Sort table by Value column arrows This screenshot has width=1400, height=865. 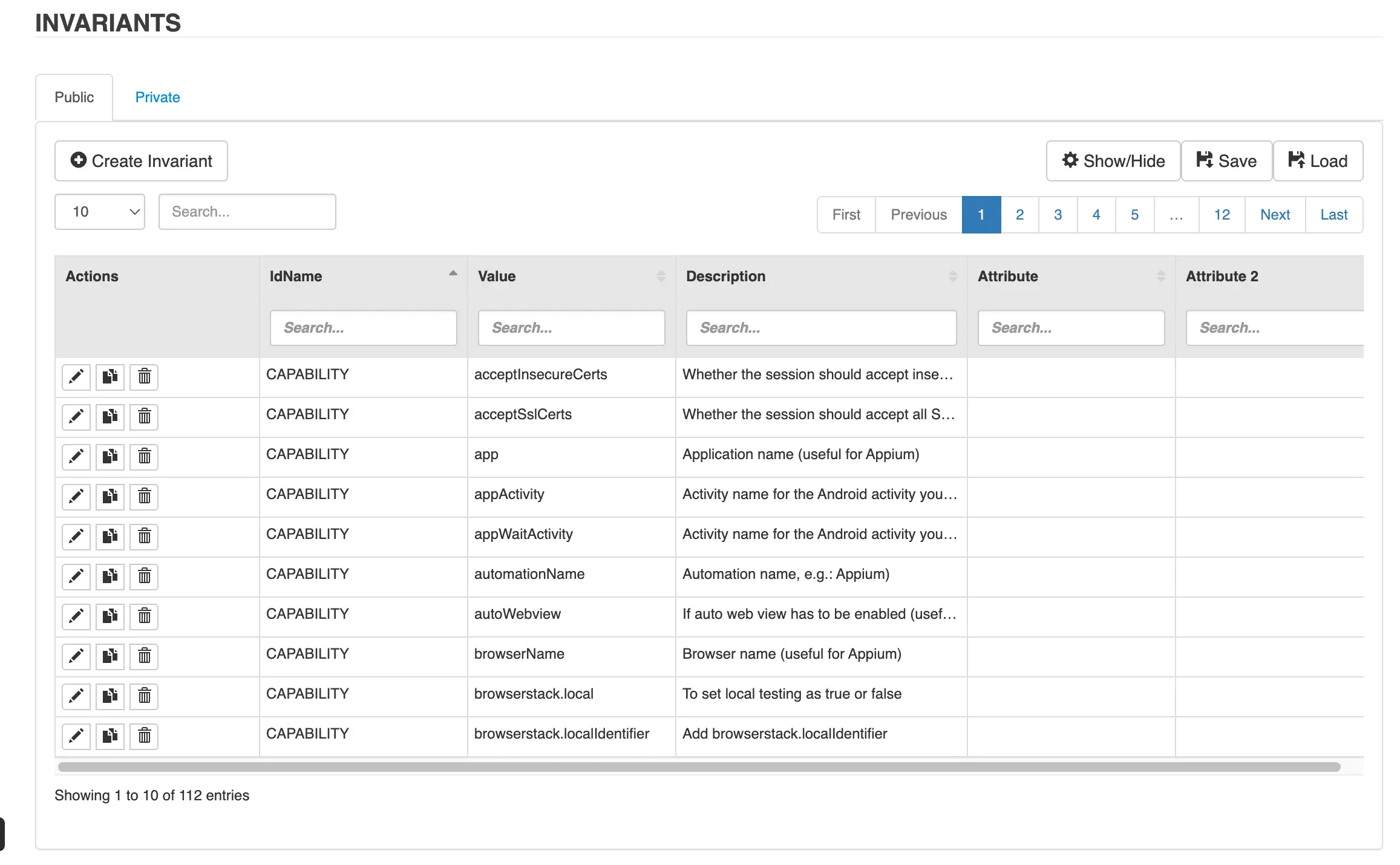tap(661, 276)
